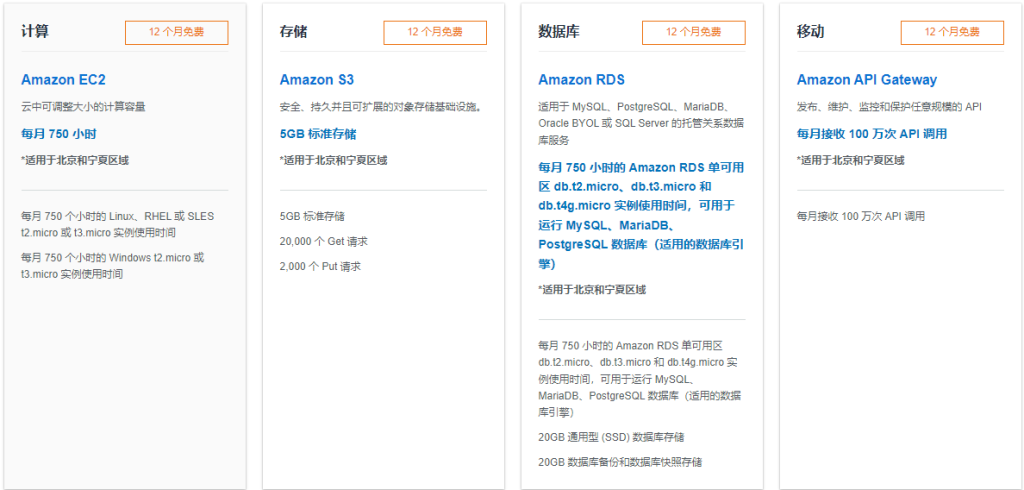
Task: Click the 计算 card heading
Action: pos(35,32)
